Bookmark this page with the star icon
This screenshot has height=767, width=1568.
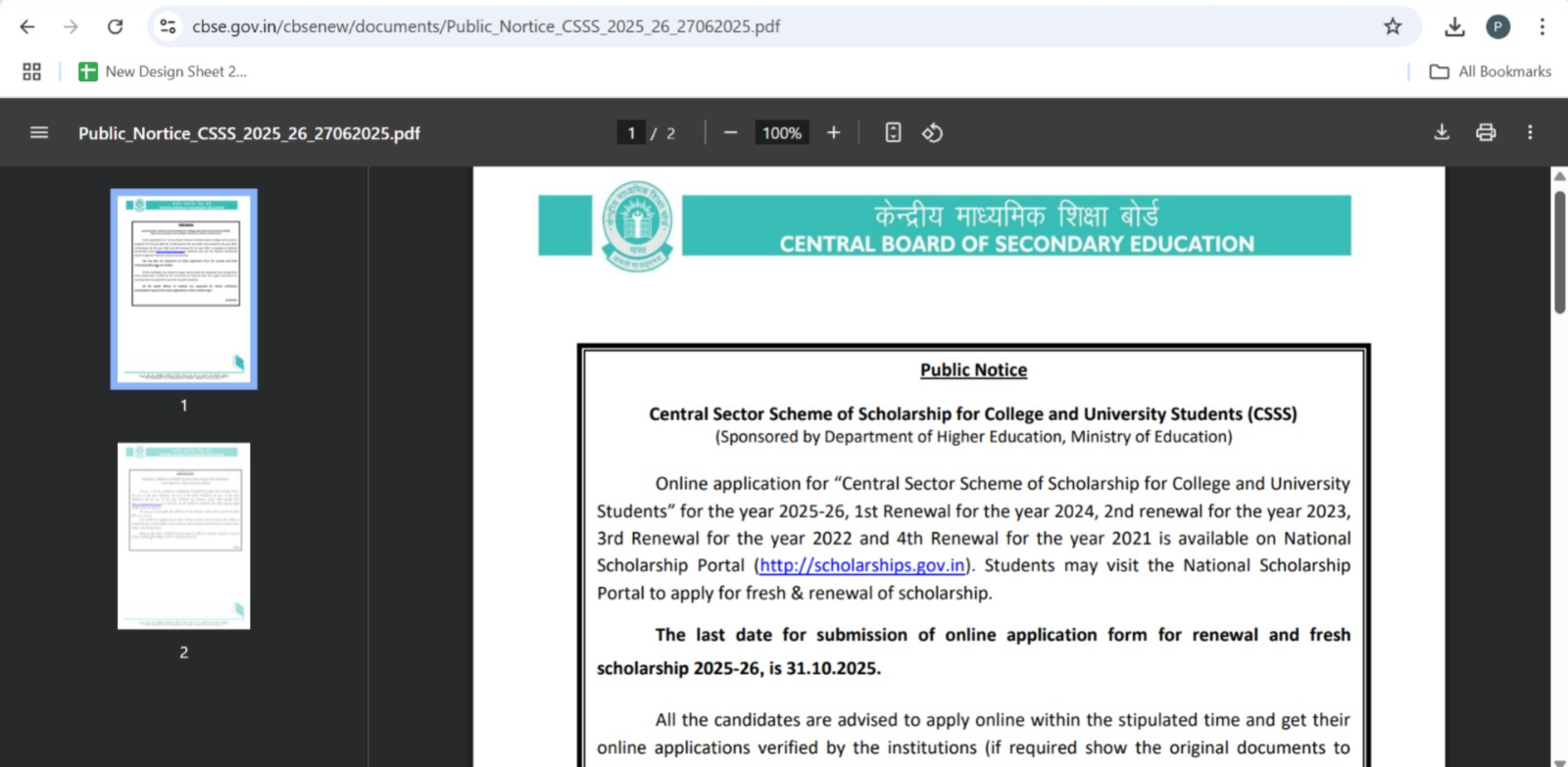click(x=1393, y=26)
